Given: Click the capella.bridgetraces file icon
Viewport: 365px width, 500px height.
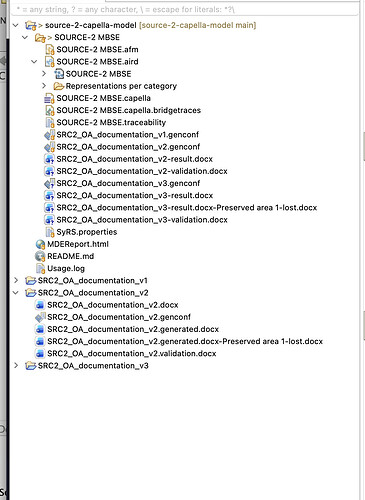Looking at the screenshot, I should 50,110.
